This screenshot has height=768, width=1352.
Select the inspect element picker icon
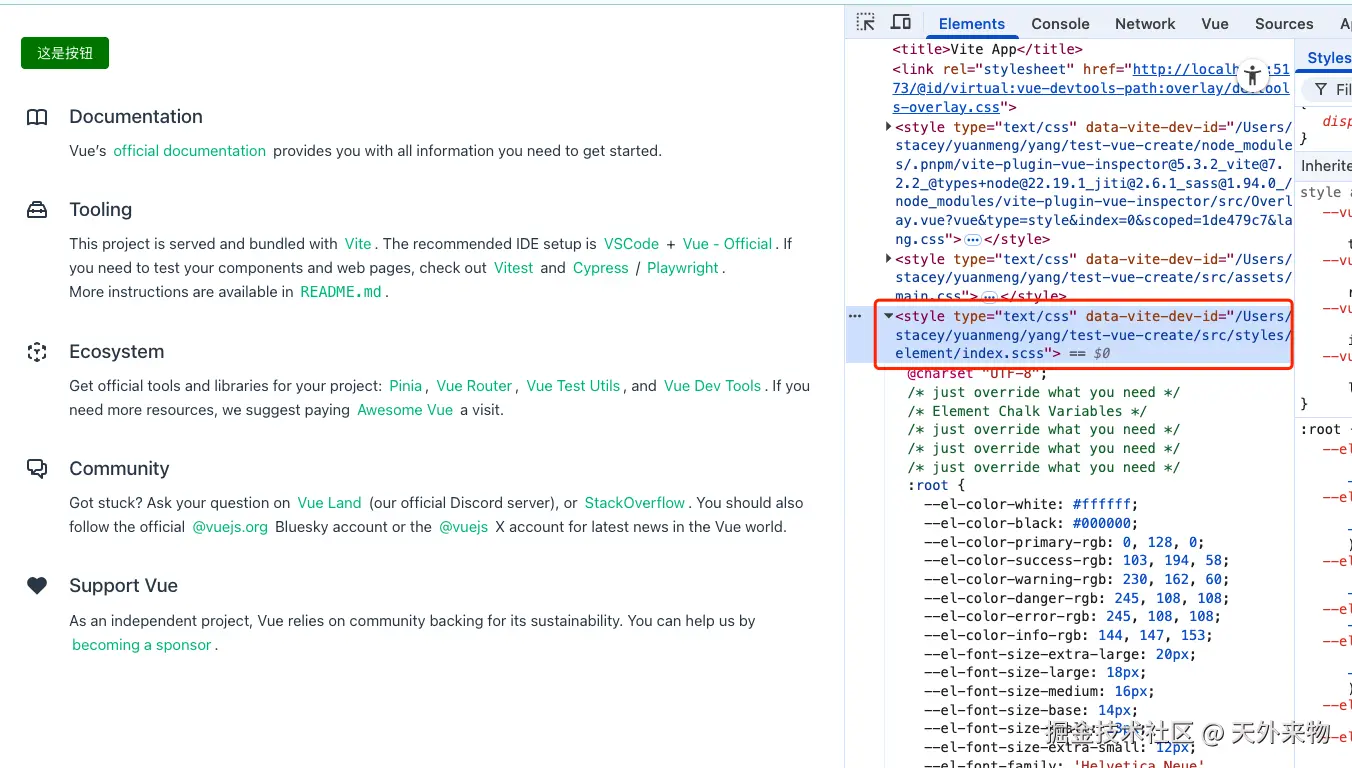point(866,23)
